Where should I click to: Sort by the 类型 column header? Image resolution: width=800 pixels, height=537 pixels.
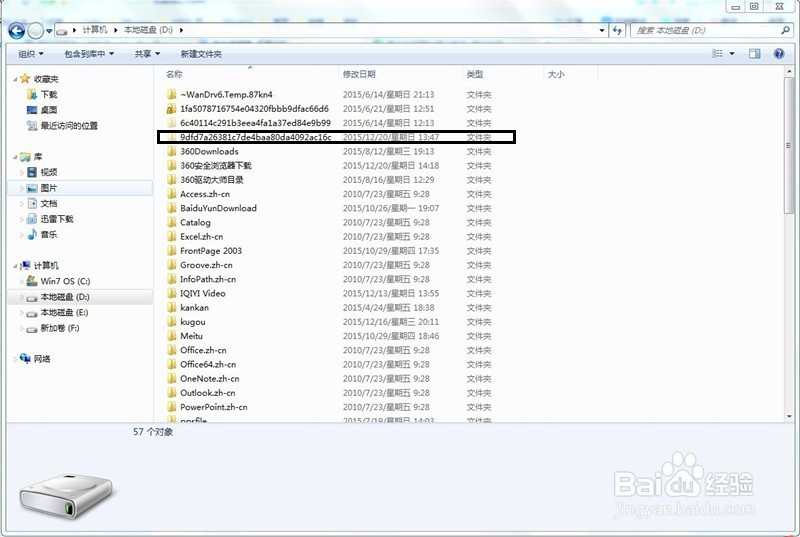tap(474, 74)
